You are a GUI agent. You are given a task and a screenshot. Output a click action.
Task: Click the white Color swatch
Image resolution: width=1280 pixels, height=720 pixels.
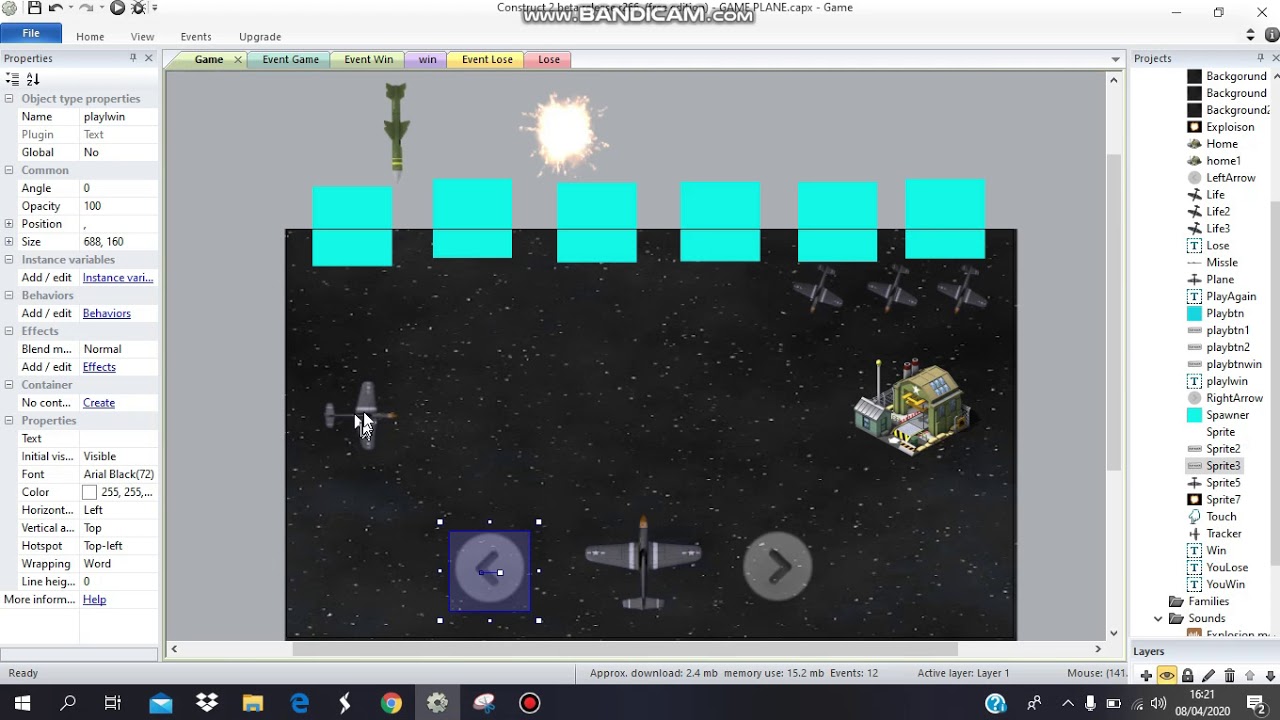tap(89, 492)
